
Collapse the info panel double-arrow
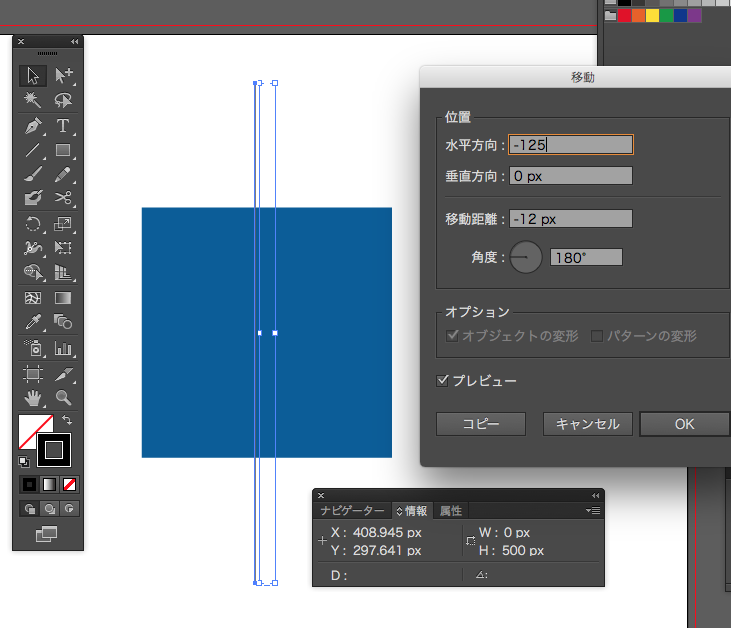(x=595, y=495)
